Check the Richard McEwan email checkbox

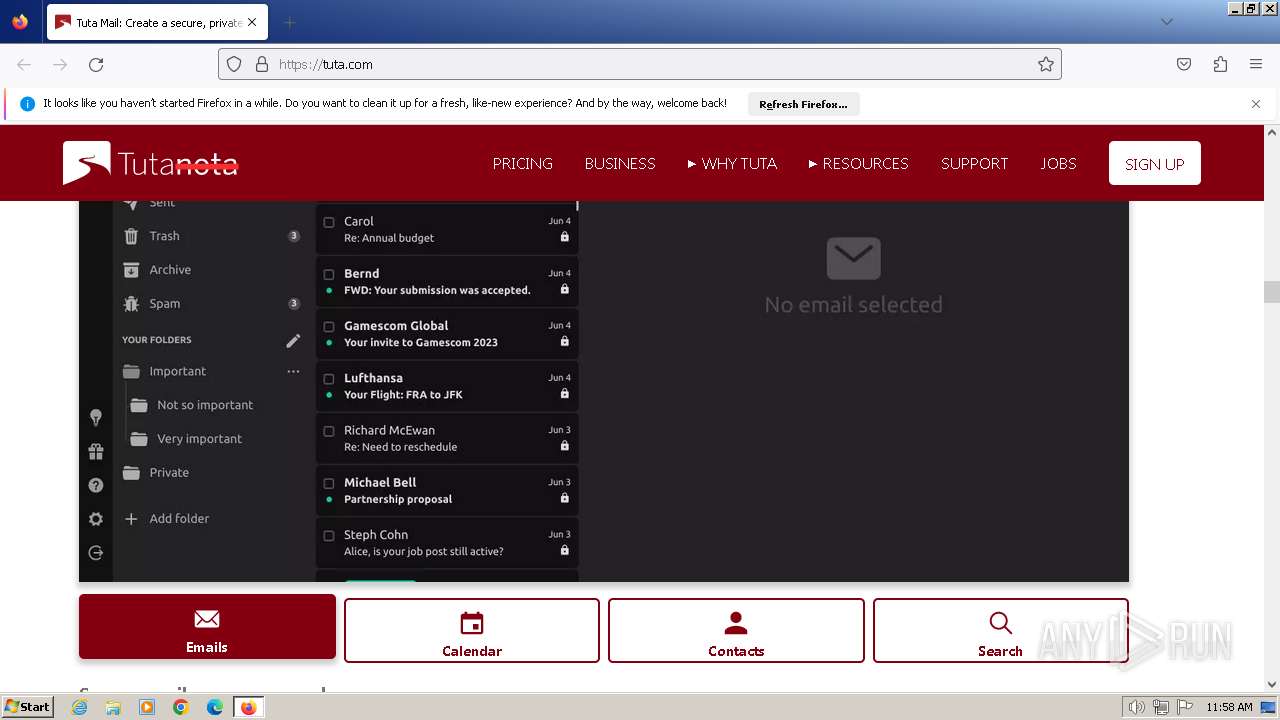tap(329, 431)
